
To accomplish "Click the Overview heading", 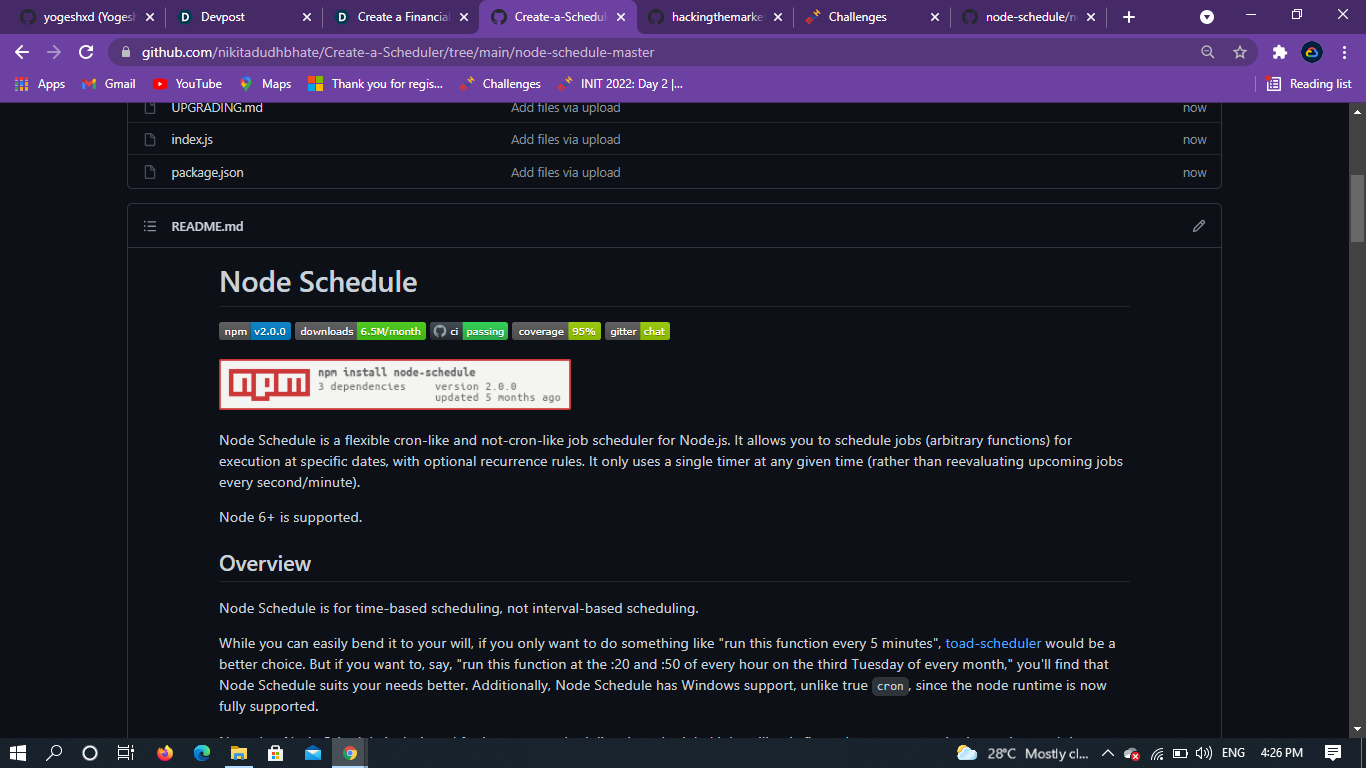I will click(265, 563).
